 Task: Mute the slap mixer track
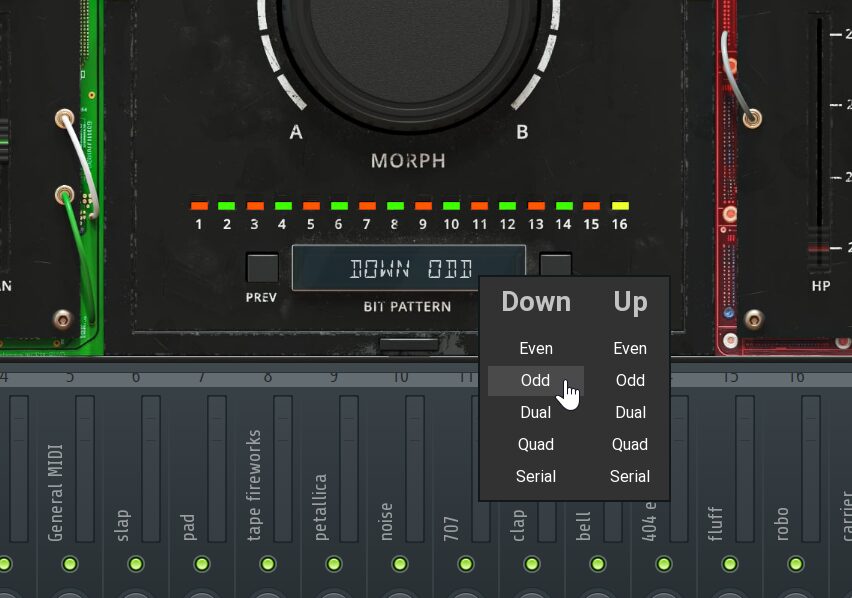pyautogui.click(x=136, y=564)
